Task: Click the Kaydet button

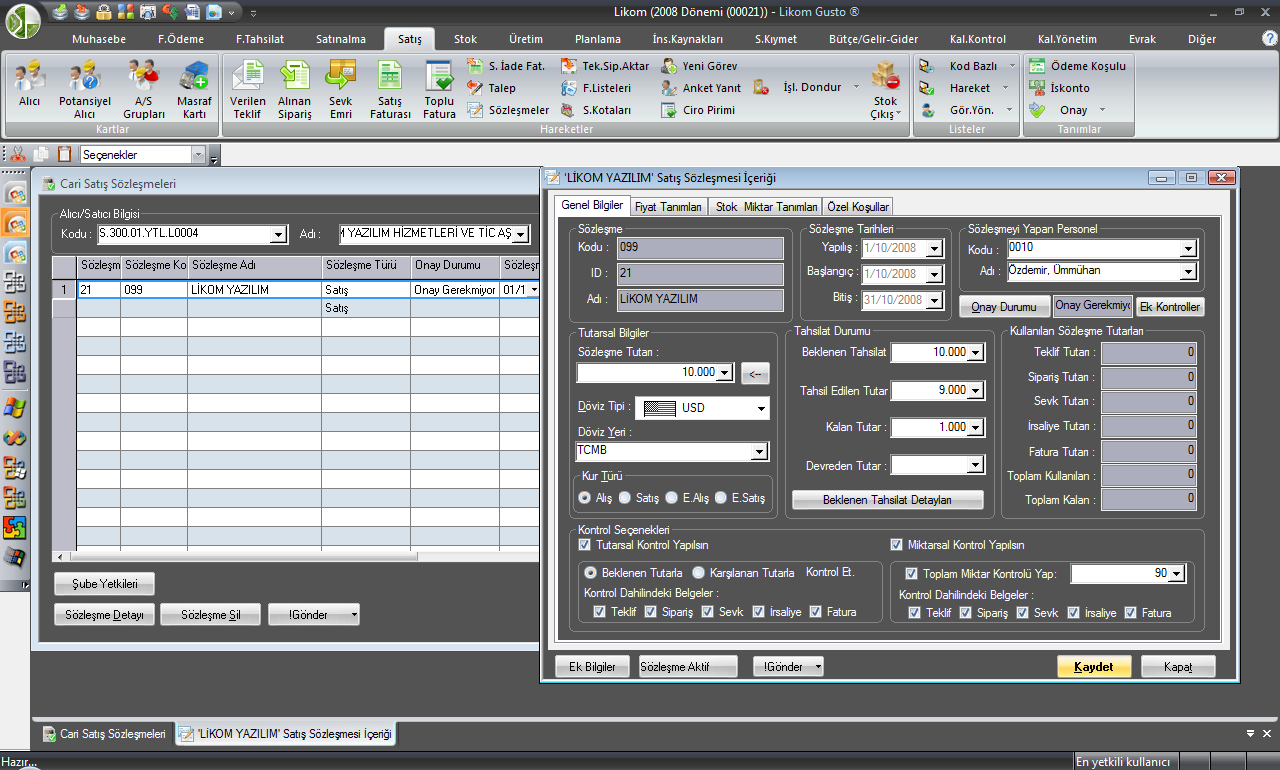Action: [x=1094, y=667]
